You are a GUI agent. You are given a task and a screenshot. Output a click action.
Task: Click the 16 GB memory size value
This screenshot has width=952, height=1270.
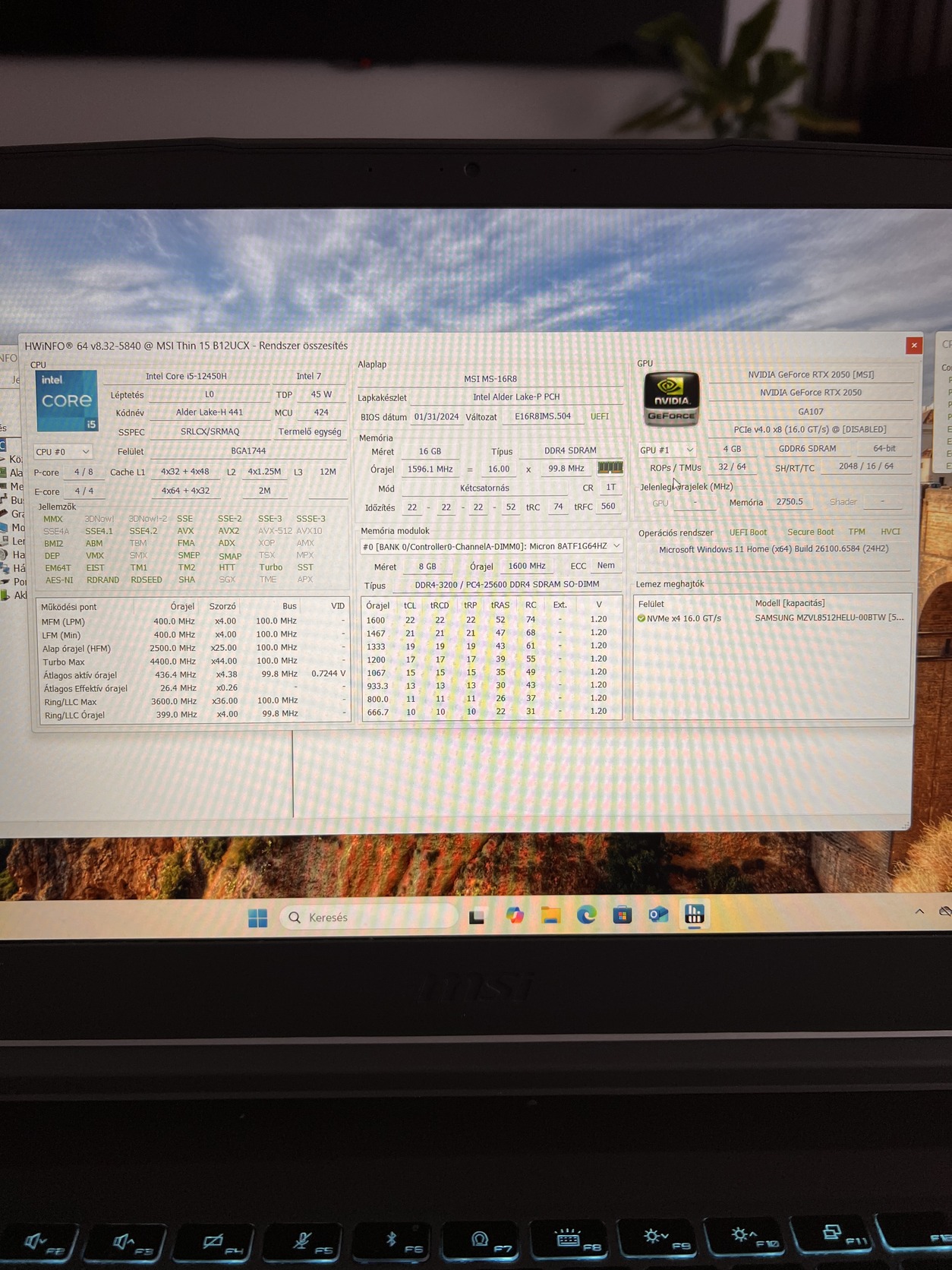430,451
